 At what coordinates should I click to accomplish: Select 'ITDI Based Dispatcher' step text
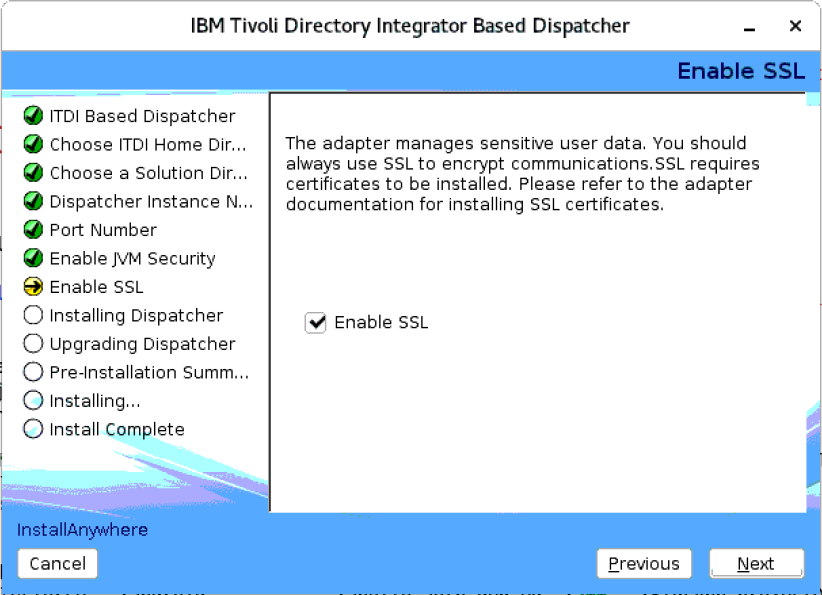tap(142, 116)
